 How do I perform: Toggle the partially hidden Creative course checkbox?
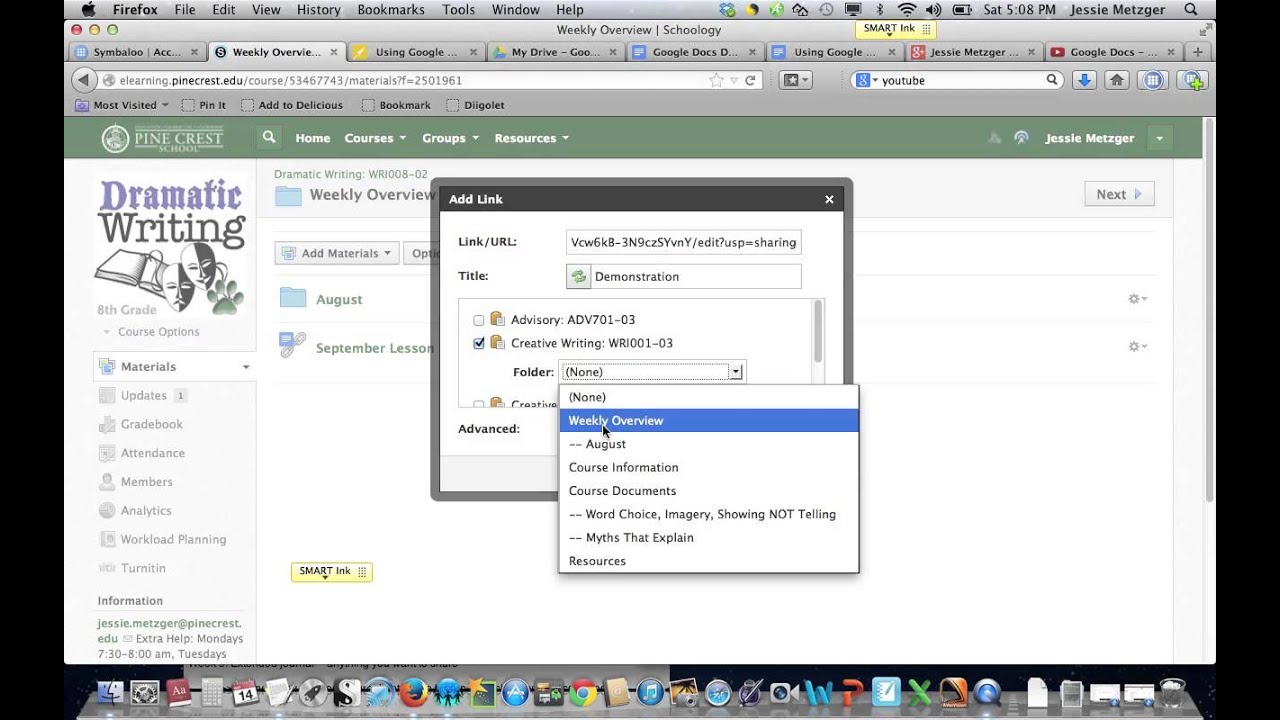point(478,404)
